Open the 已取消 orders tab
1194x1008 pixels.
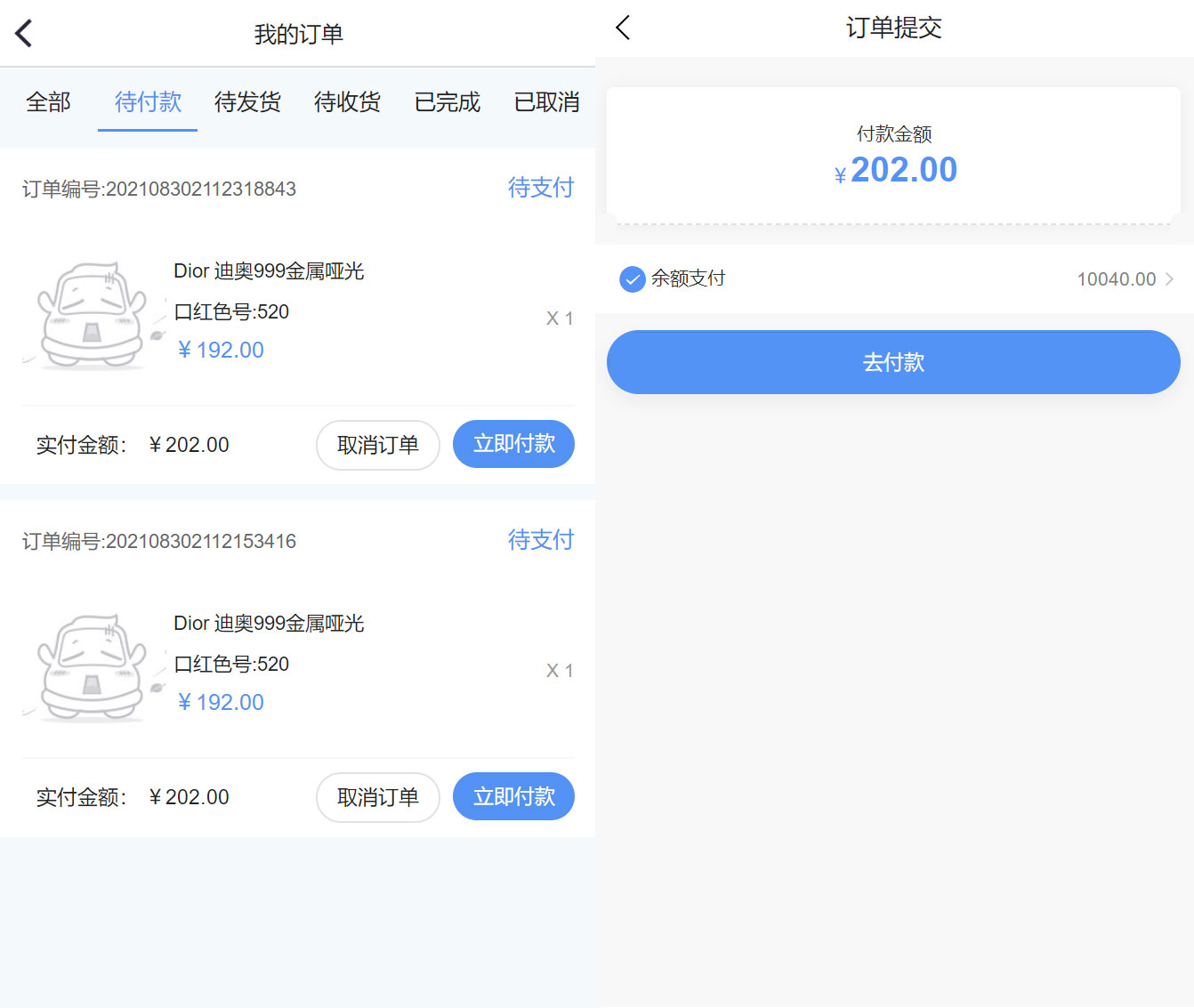coord(546,102)
